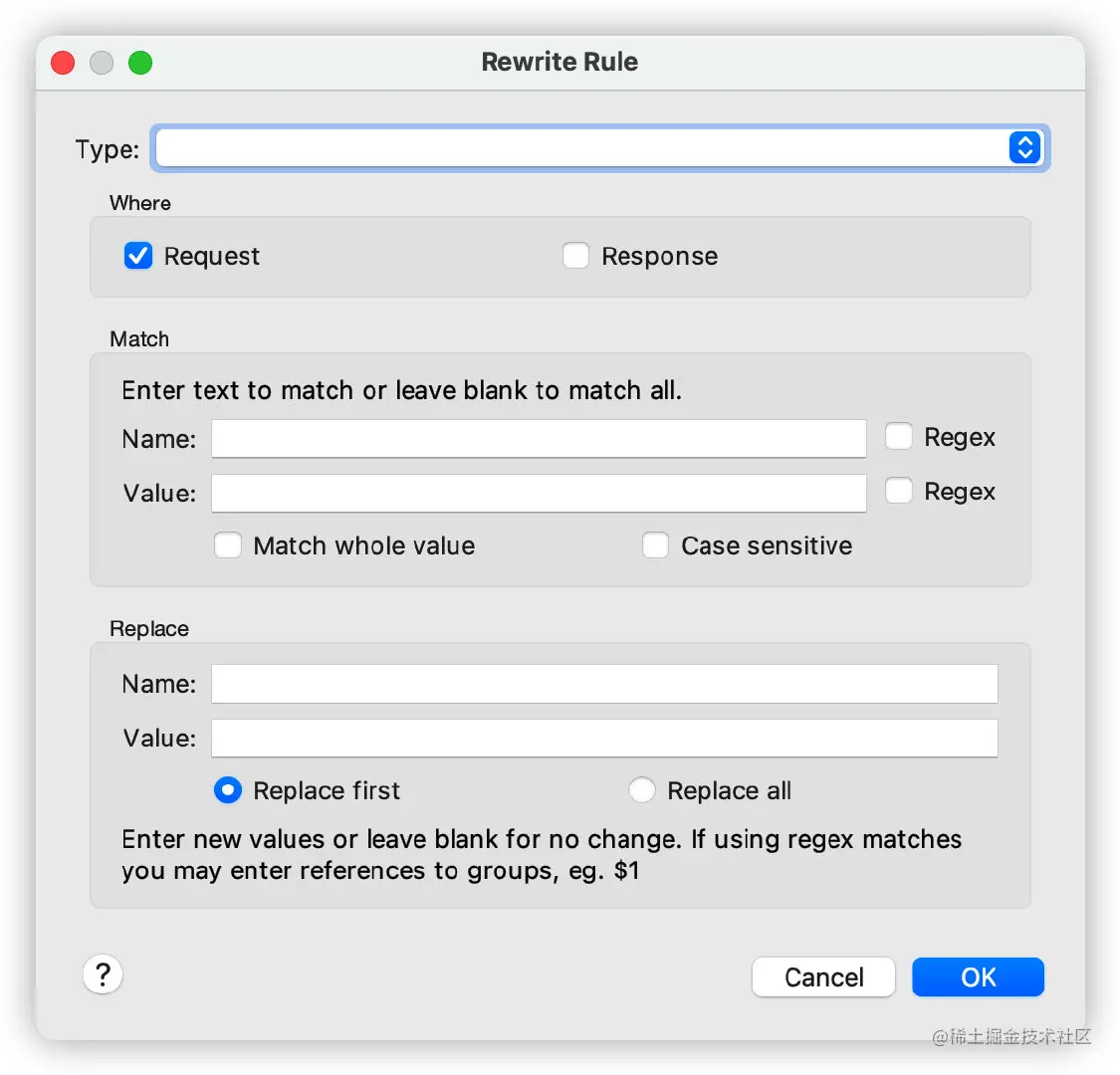Open help with question mark button
This screenshot has width=1120, height=1075.
(103, 974)
